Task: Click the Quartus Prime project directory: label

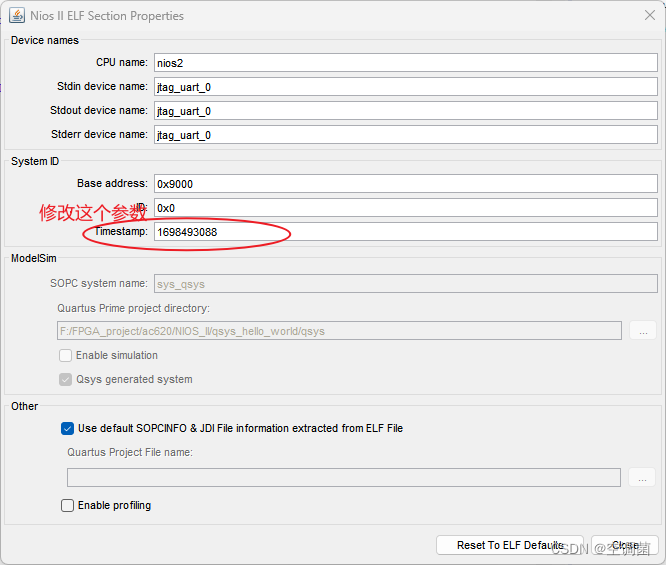Action: [x=134, y=308]
